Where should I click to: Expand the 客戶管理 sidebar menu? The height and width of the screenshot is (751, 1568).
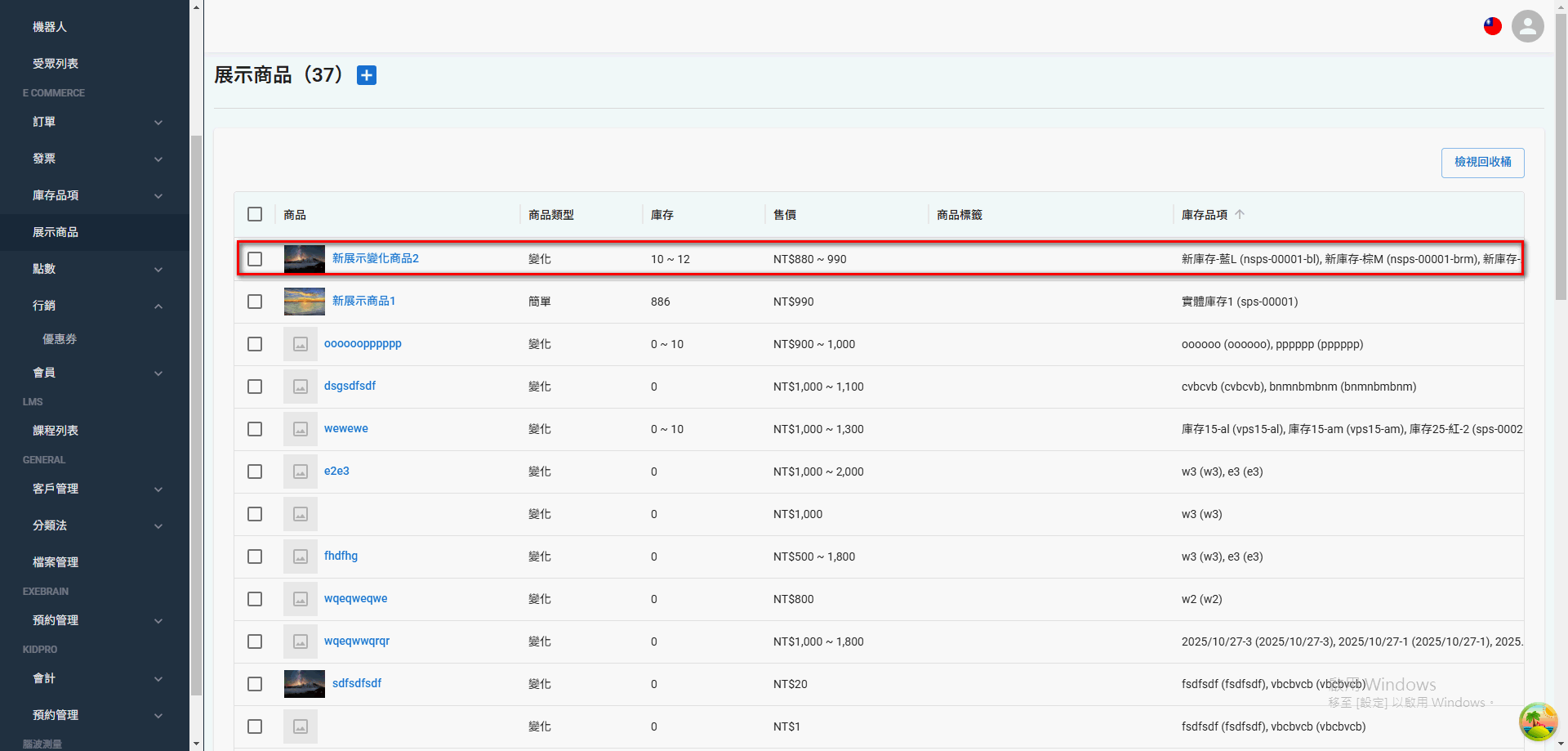coord(95,489)
